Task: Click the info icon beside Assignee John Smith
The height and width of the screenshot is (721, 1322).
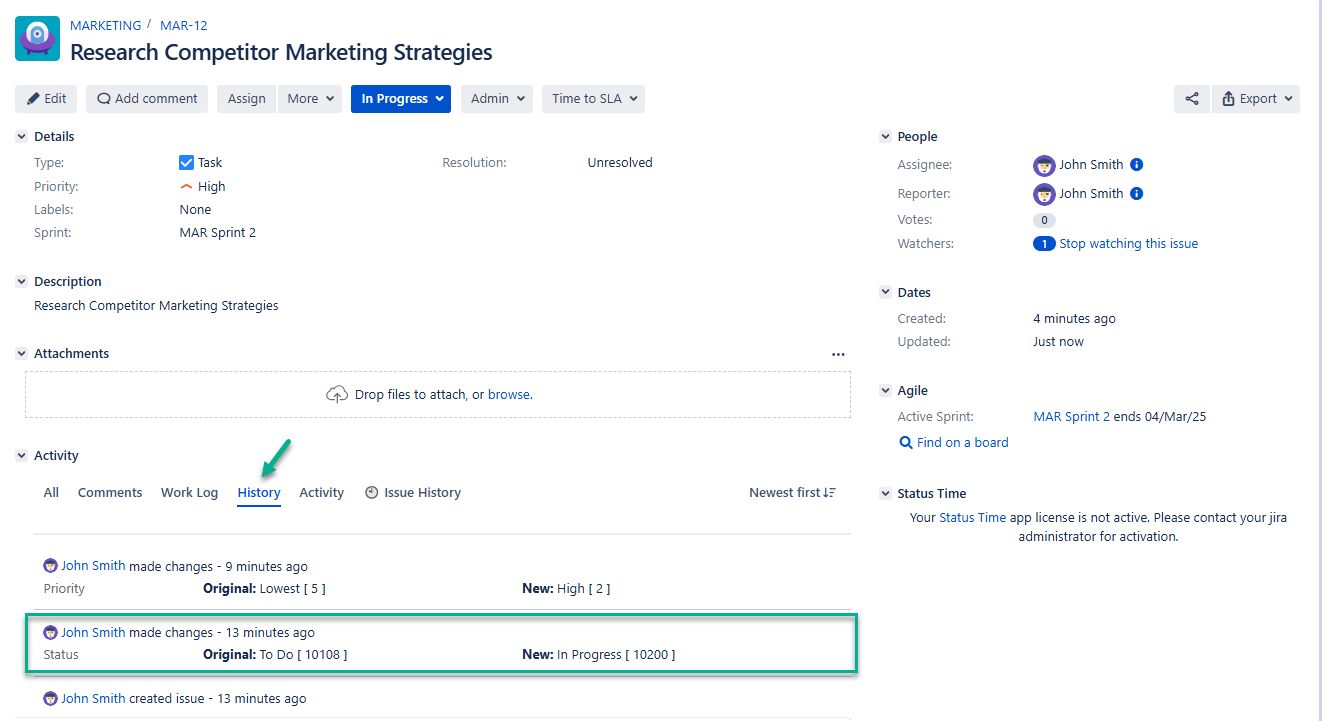Action: coord(1137,165)
